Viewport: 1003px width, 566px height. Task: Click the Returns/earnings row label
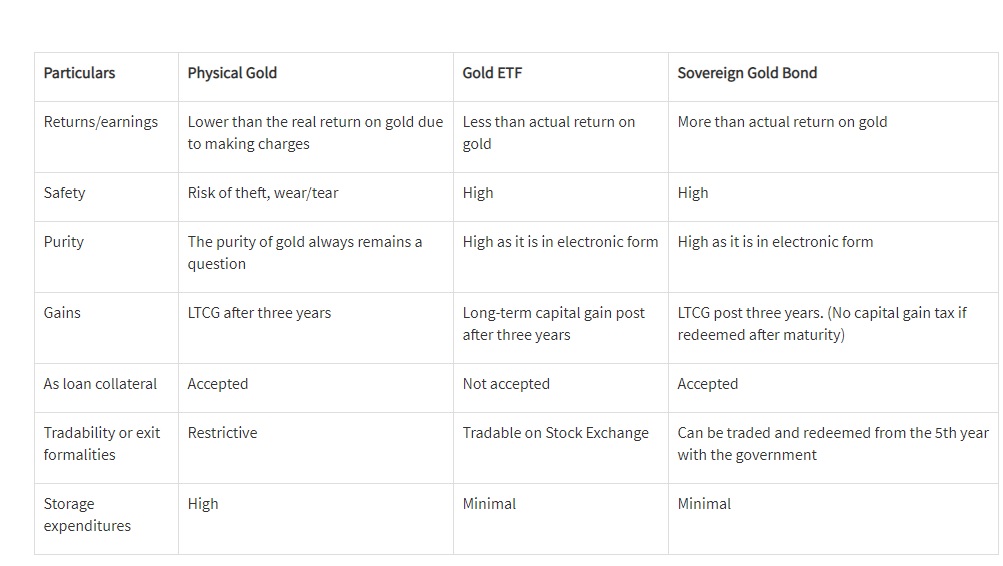point(100,122)
